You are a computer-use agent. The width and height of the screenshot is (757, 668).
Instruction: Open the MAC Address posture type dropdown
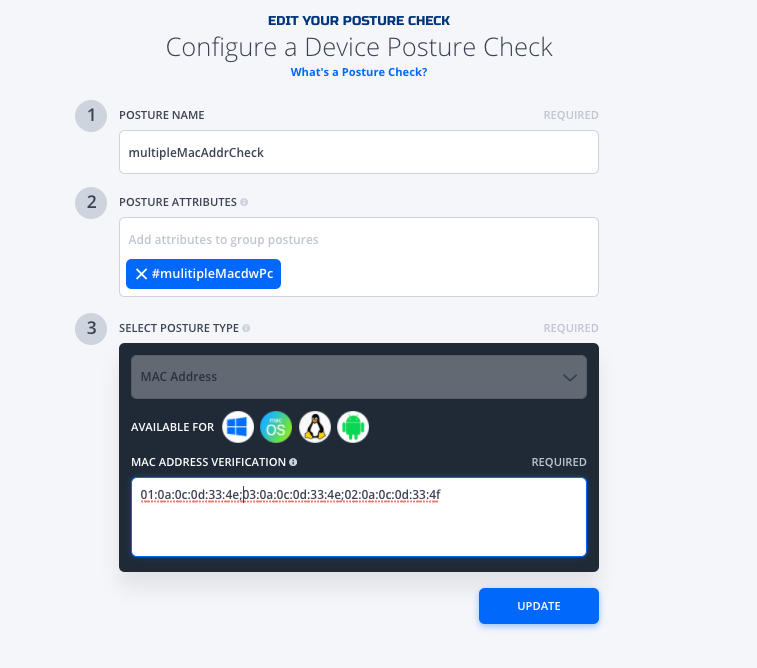(359, 377)
